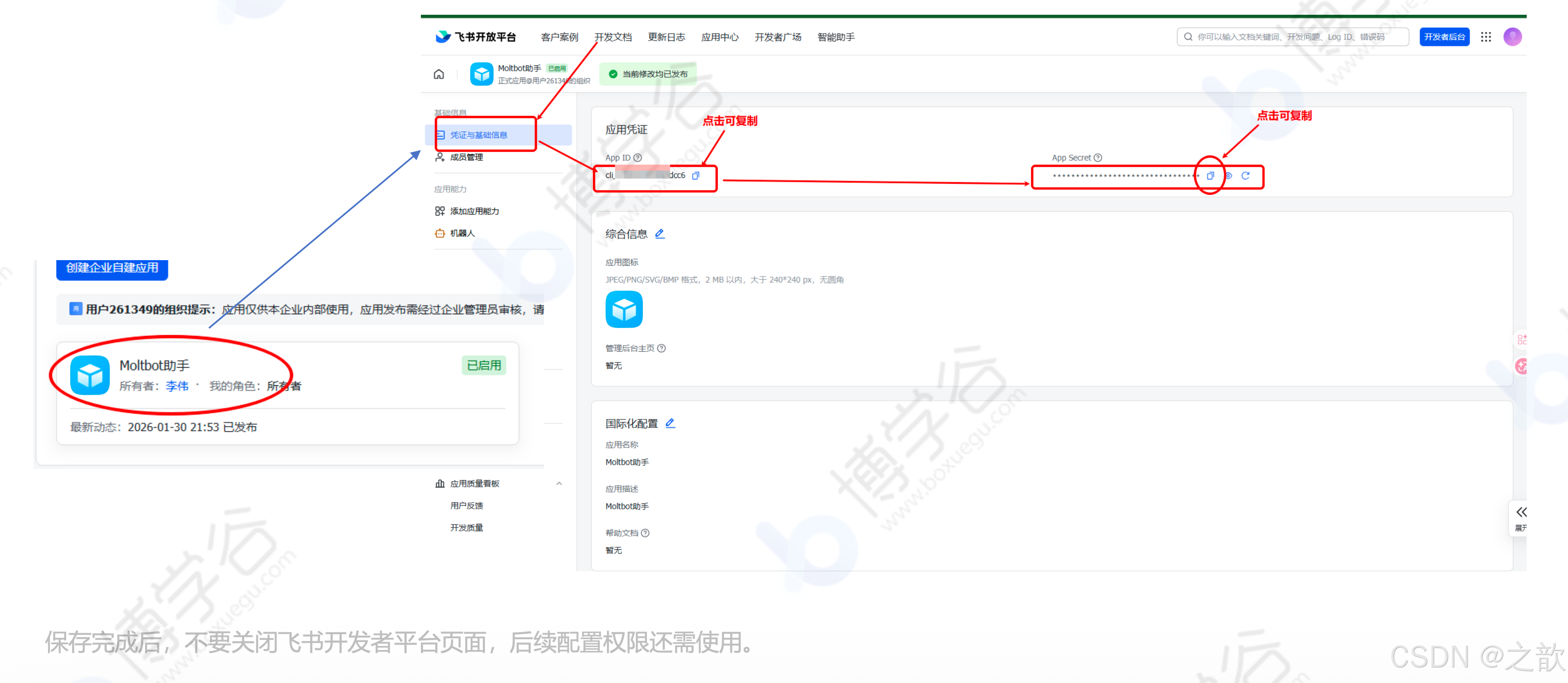Open the apps grid menu
1568x683 pixels.
1486,37
